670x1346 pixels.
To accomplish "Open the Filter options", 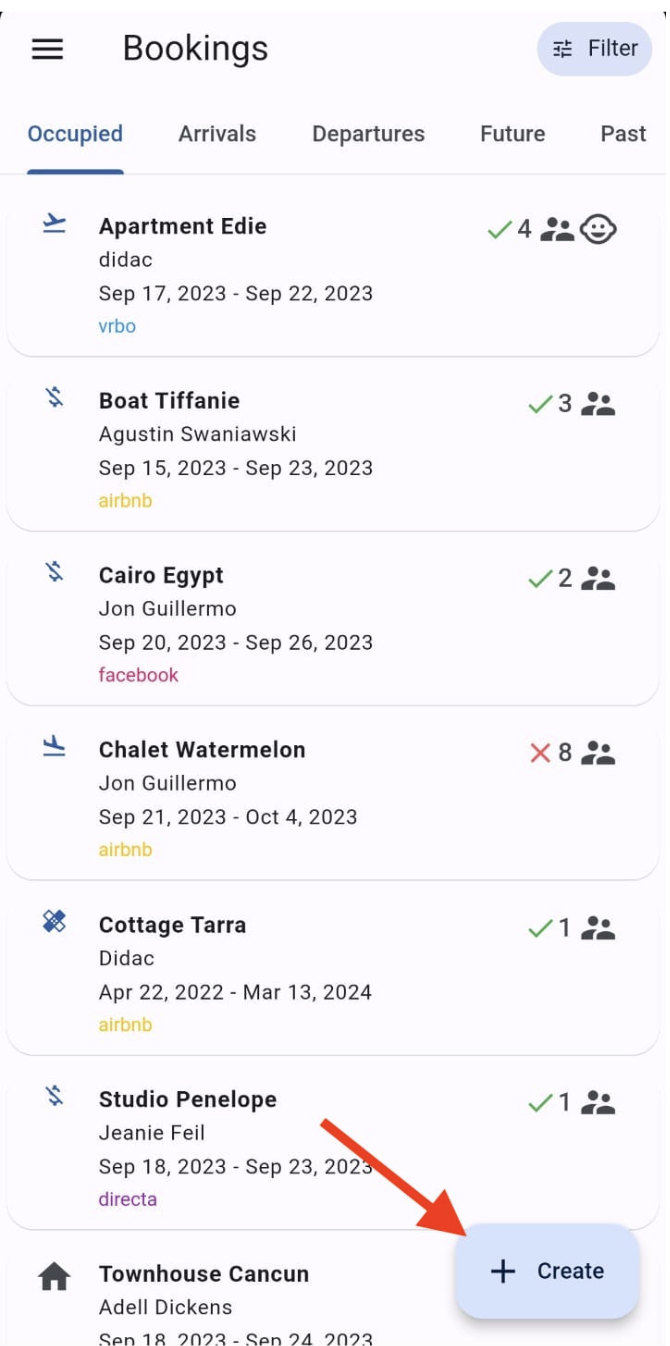I will 595,48.
